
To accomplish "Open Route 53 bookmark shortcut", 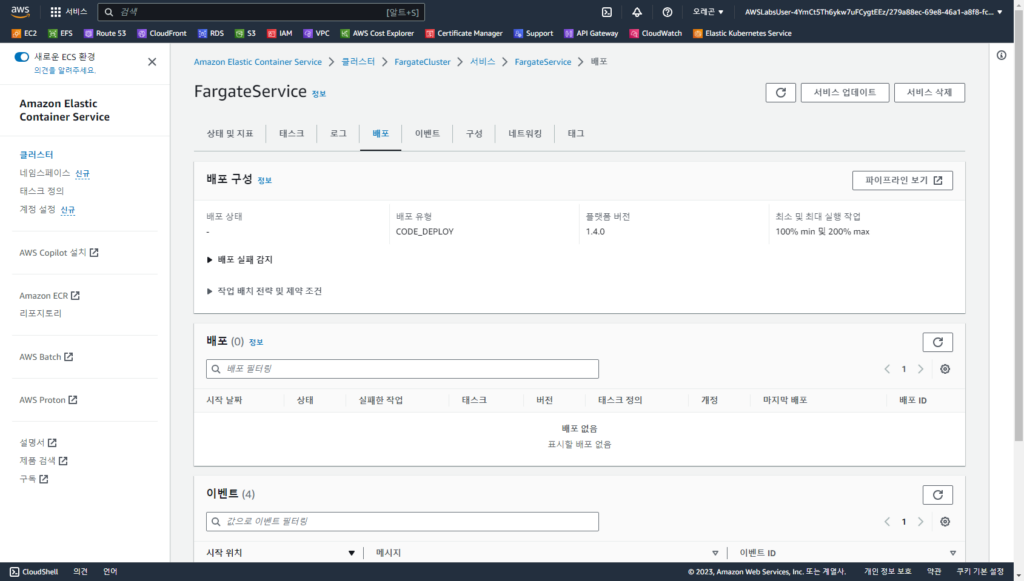I will click(x=105, y=33).
